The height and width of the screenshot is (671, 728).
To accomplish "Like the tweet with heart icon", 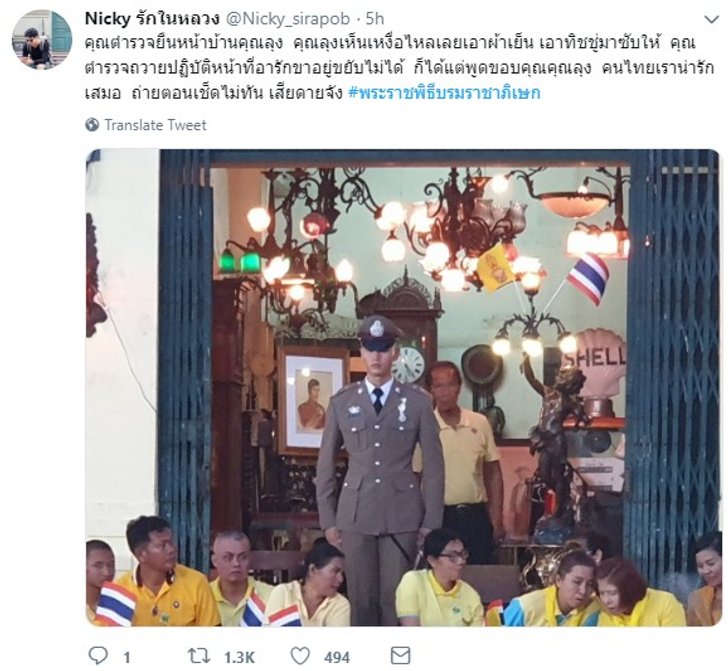I will 300,656.
